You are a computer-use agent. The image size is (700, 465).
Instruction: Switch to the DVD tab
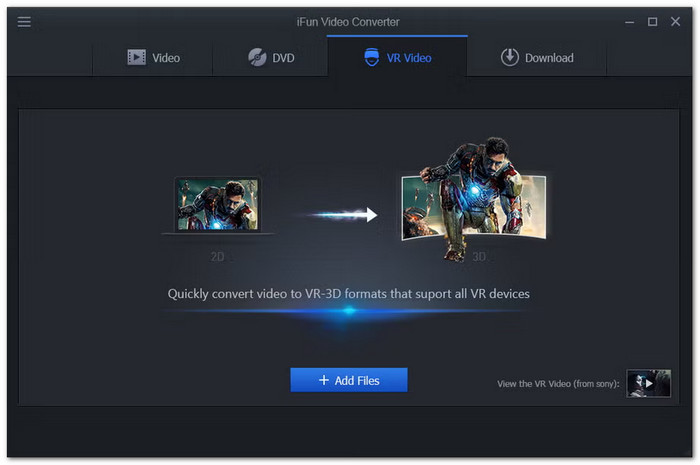click(x=270, y=58)
